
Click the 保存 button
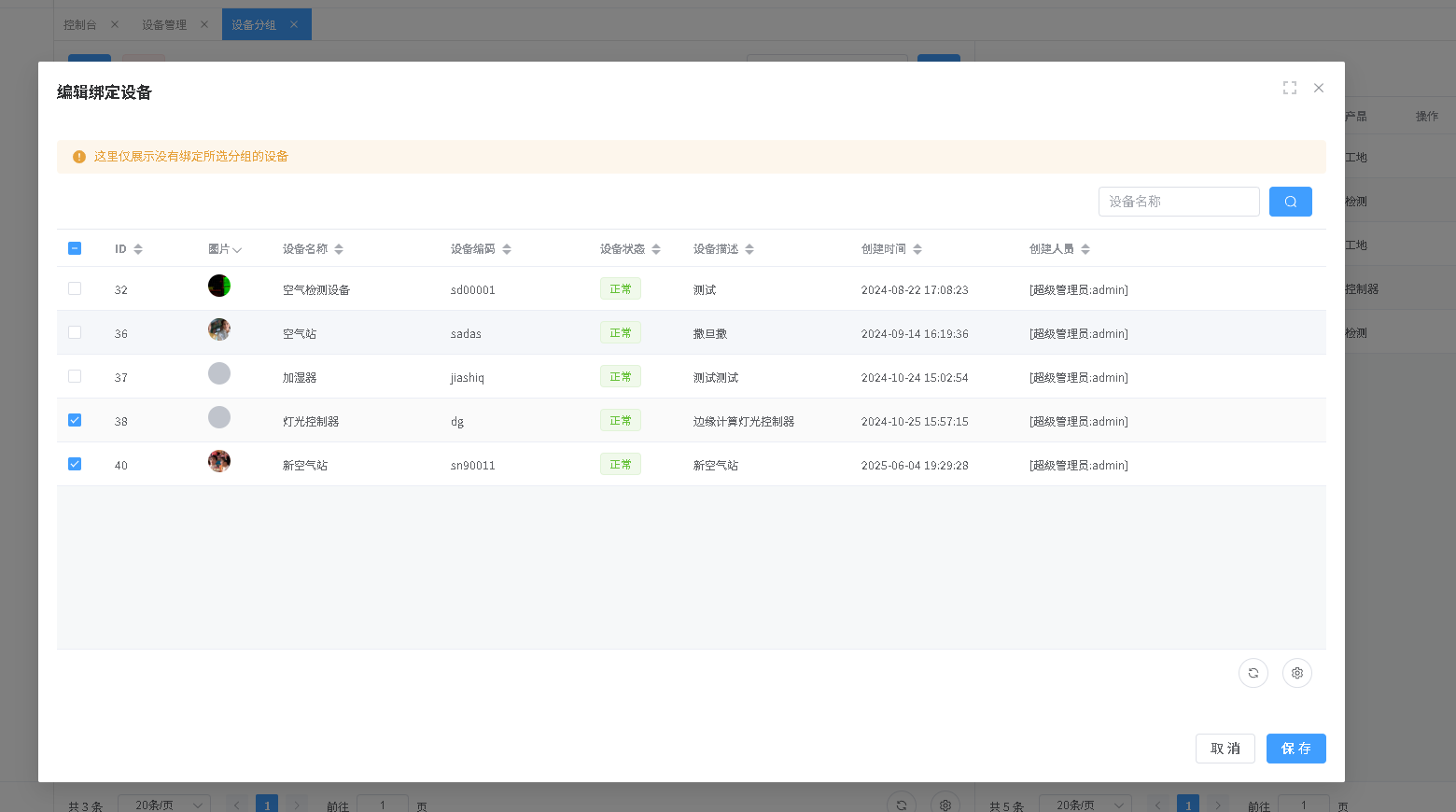[x=1295, y=749]
